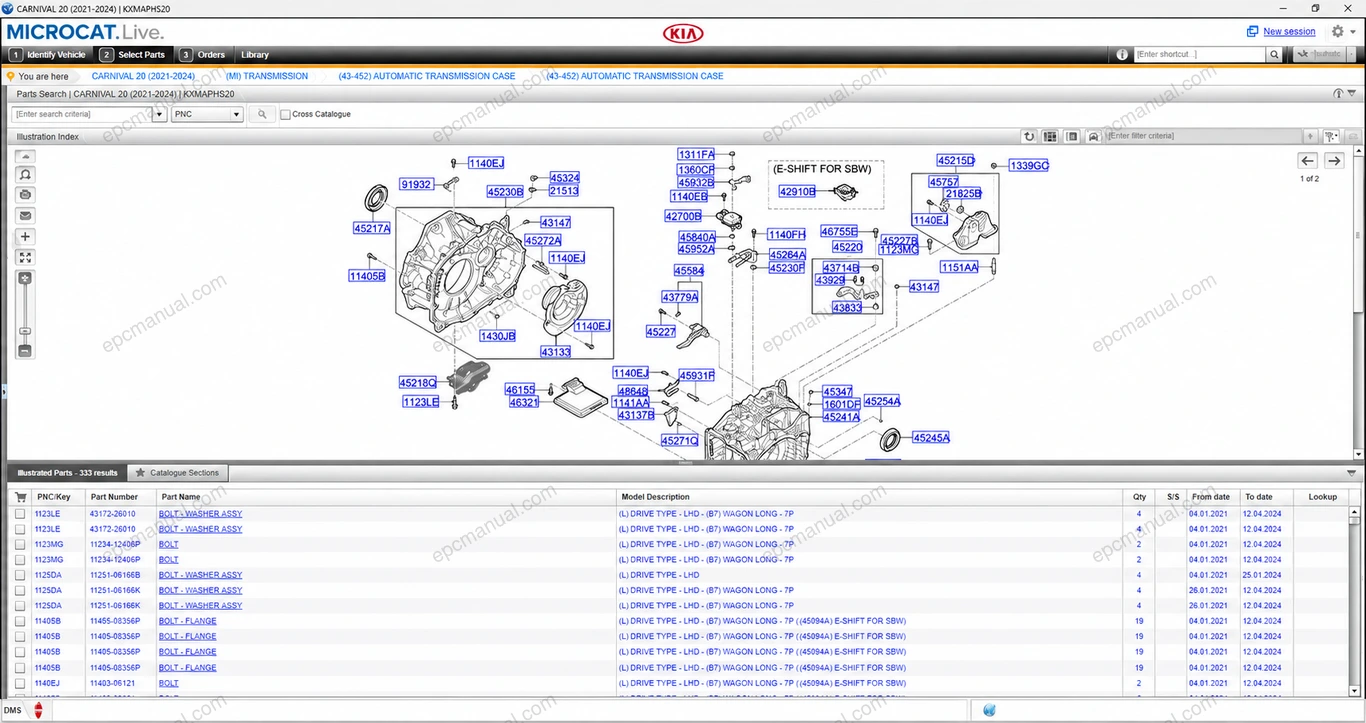Click the shortcut search magnifier icon

tap(1274, 55)
